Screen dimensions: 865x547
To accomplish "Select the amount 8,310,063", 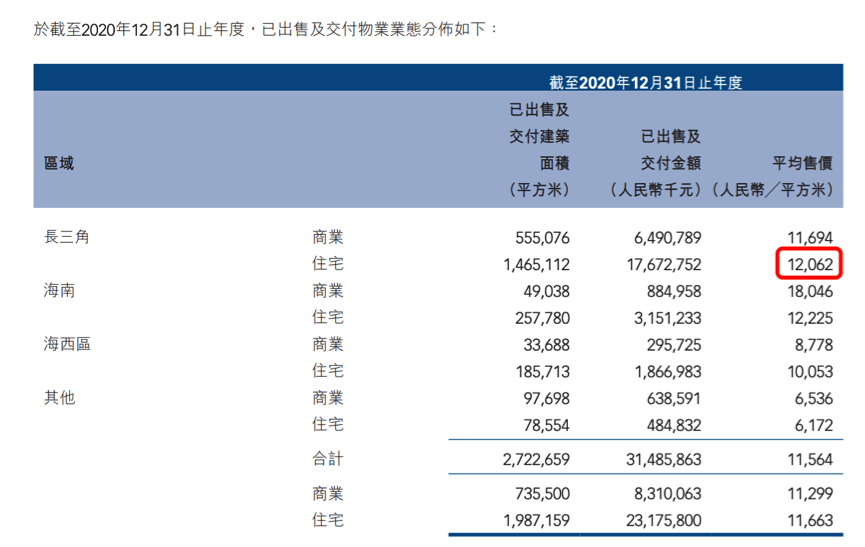I will pyautogui.click(x=668, y=494).
